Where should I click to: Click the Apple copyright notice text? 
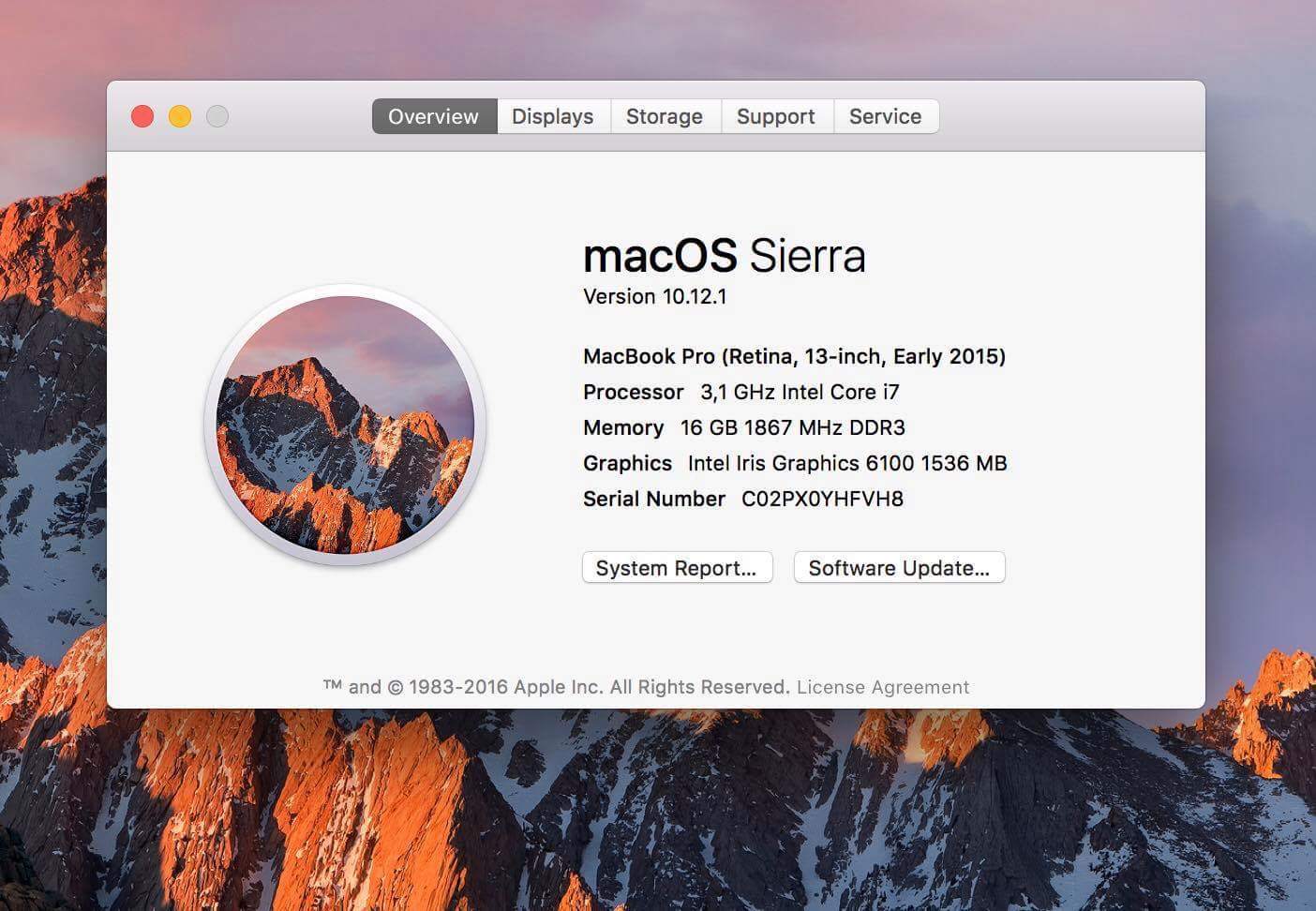(557, 687)
